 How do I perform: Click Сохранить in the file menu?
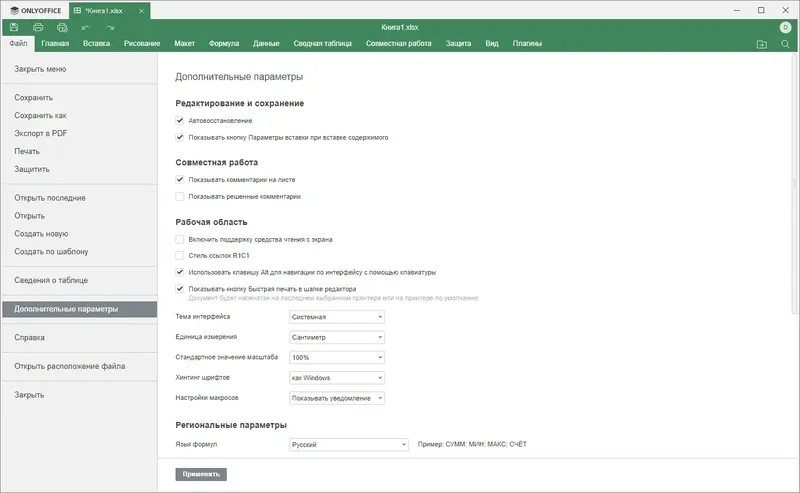coord(80,97)
